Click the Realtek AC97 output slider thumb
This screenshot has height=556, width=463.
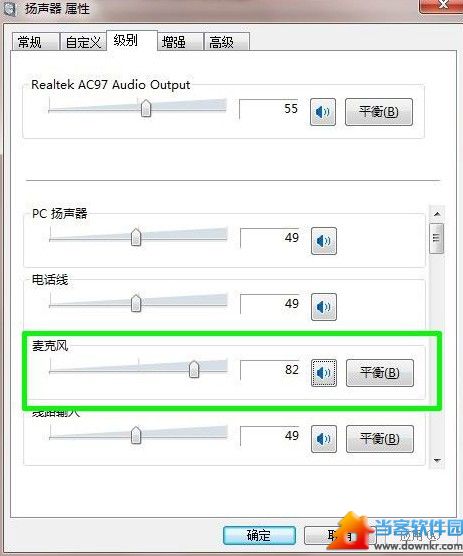pos(146,108)
